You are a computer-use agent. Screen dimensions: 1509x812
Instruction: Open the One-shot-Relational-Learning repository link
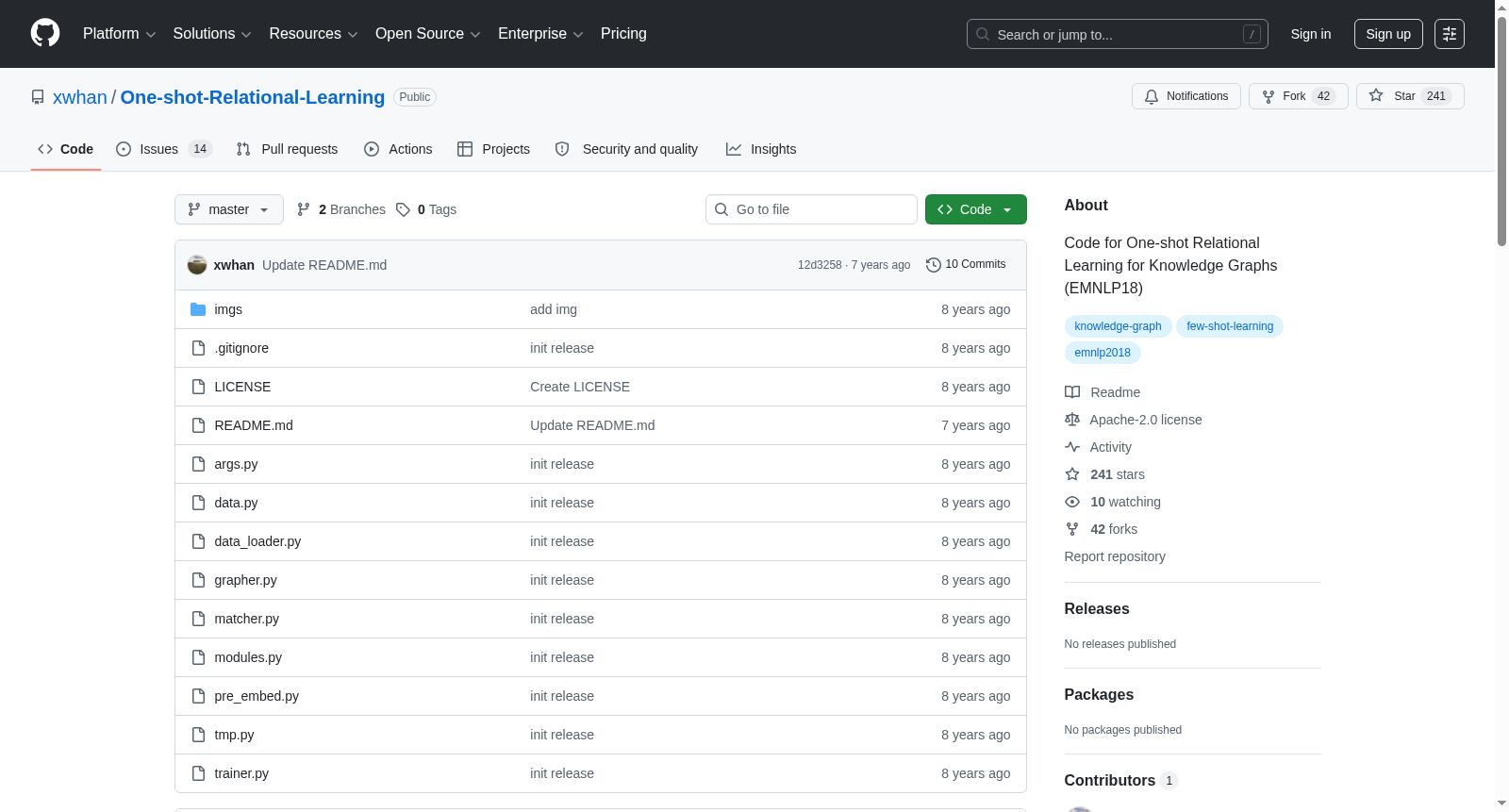click(253, 97)
